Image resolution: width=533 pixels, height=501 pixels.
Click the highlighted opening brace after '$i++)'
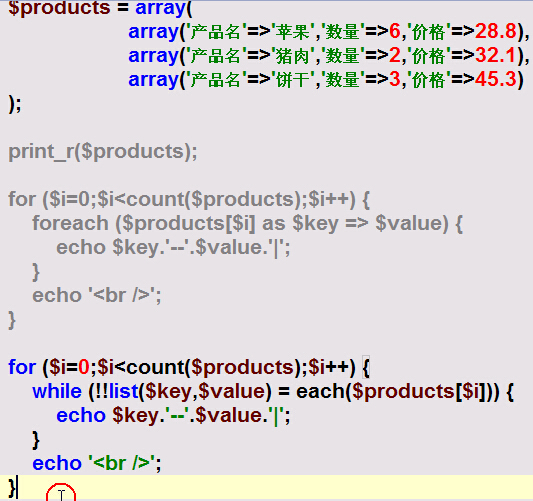[366, 367]
